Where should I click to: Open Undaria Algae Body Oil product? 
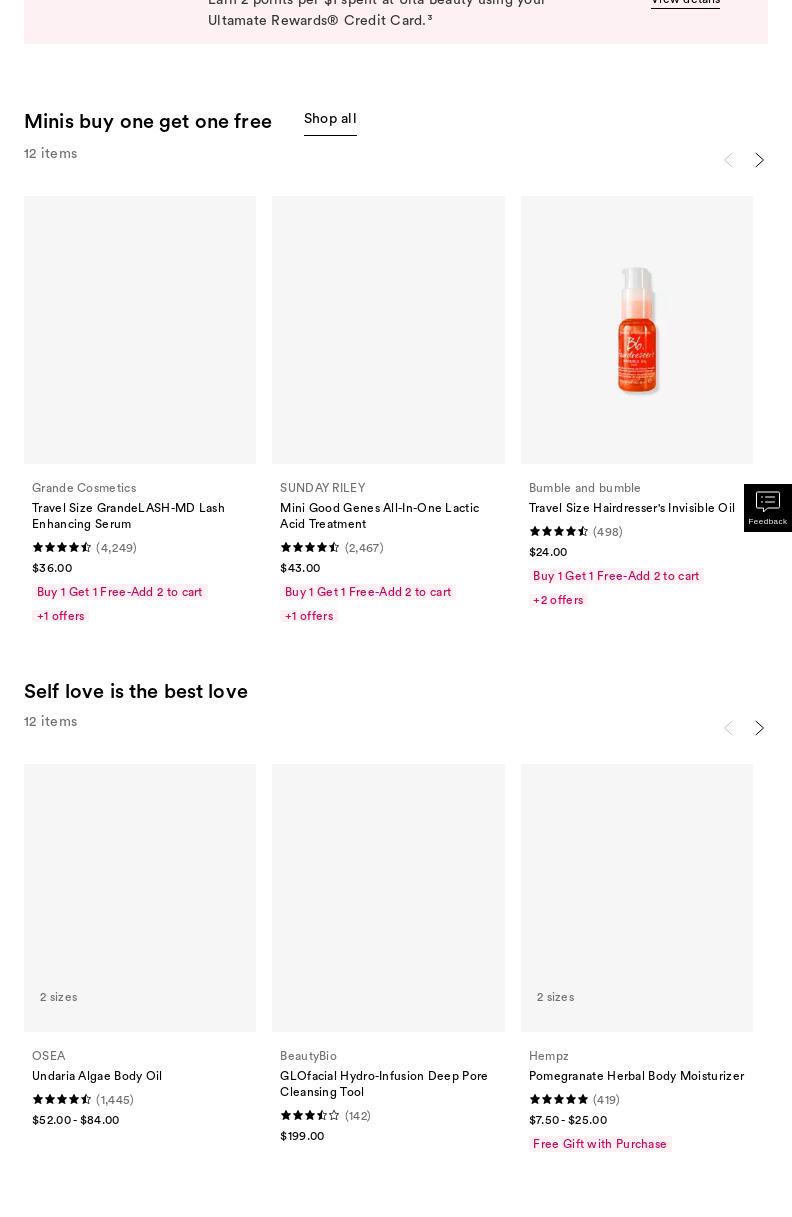coord(97,1076)
